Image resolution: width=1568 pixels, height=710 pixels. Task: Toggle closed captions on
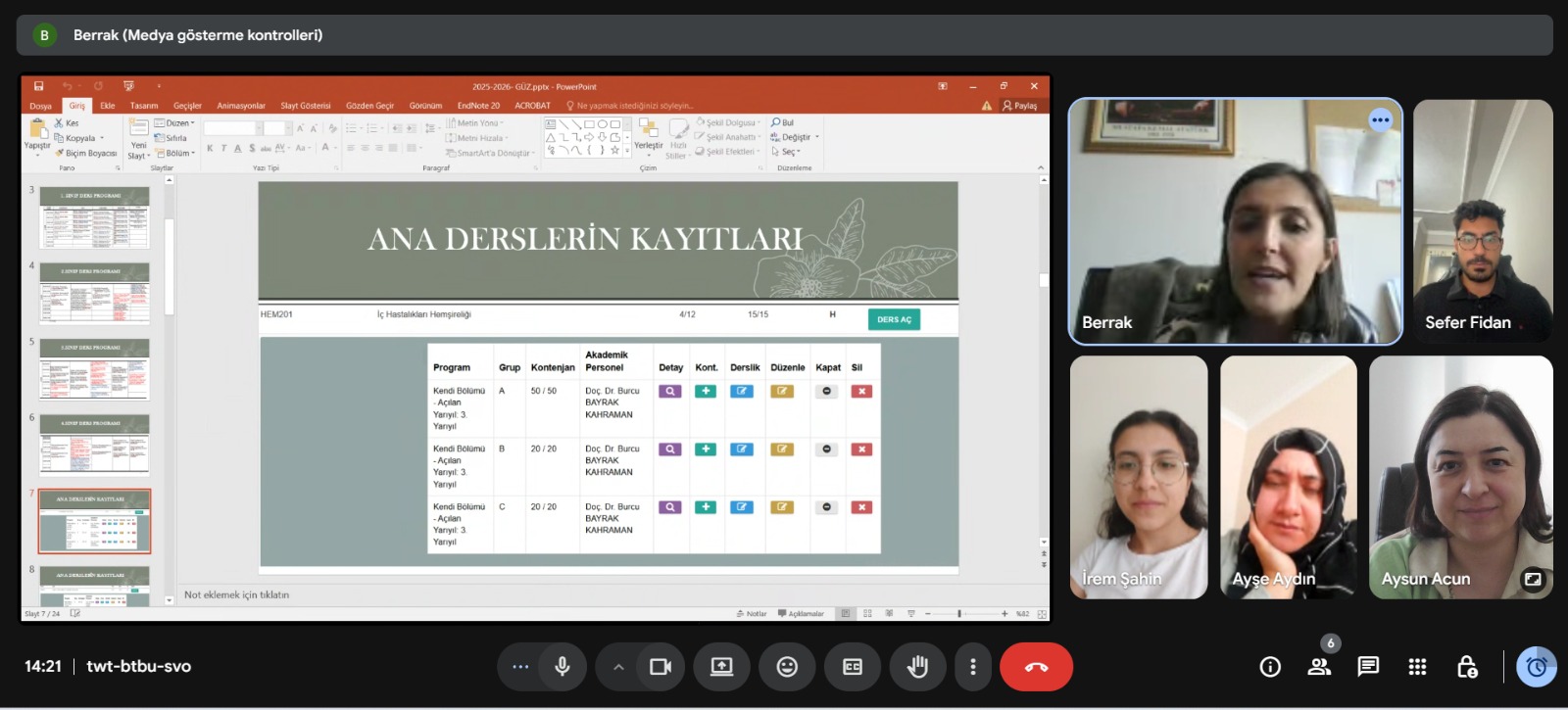pos(853,667)
